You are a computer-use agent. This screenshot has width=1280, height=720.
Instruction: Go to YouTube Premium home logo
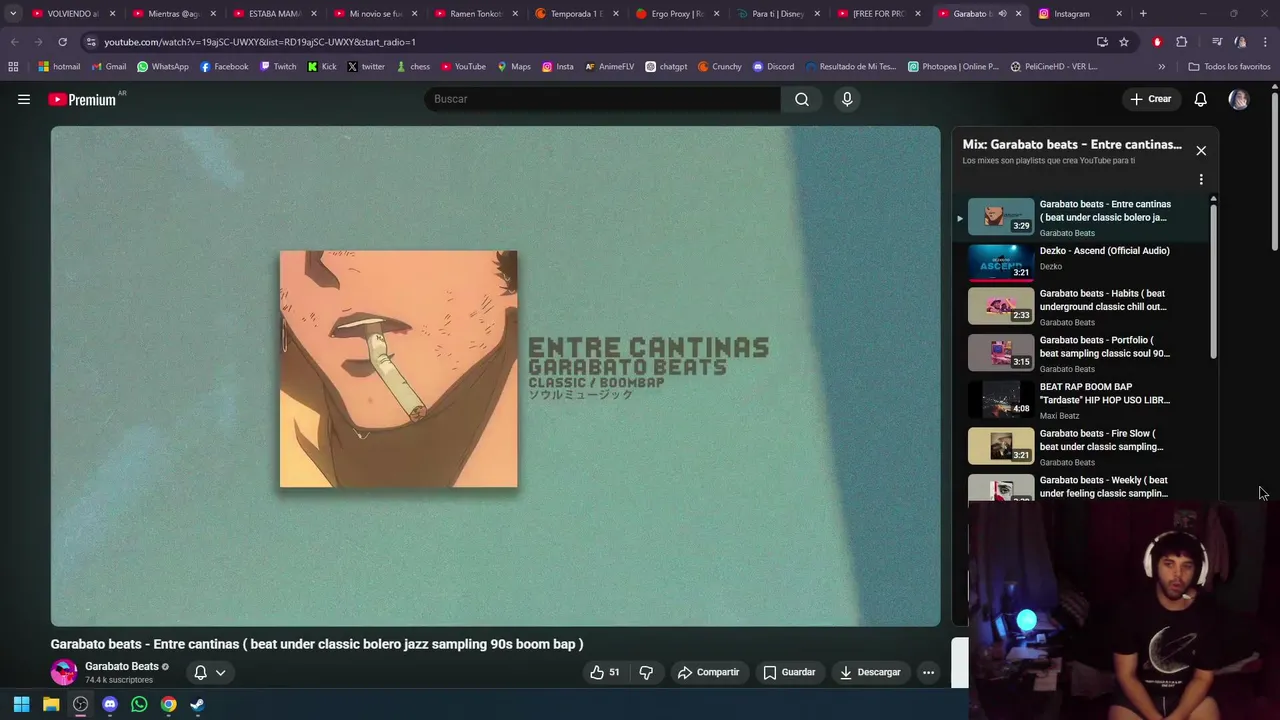[x=82, y=99]
